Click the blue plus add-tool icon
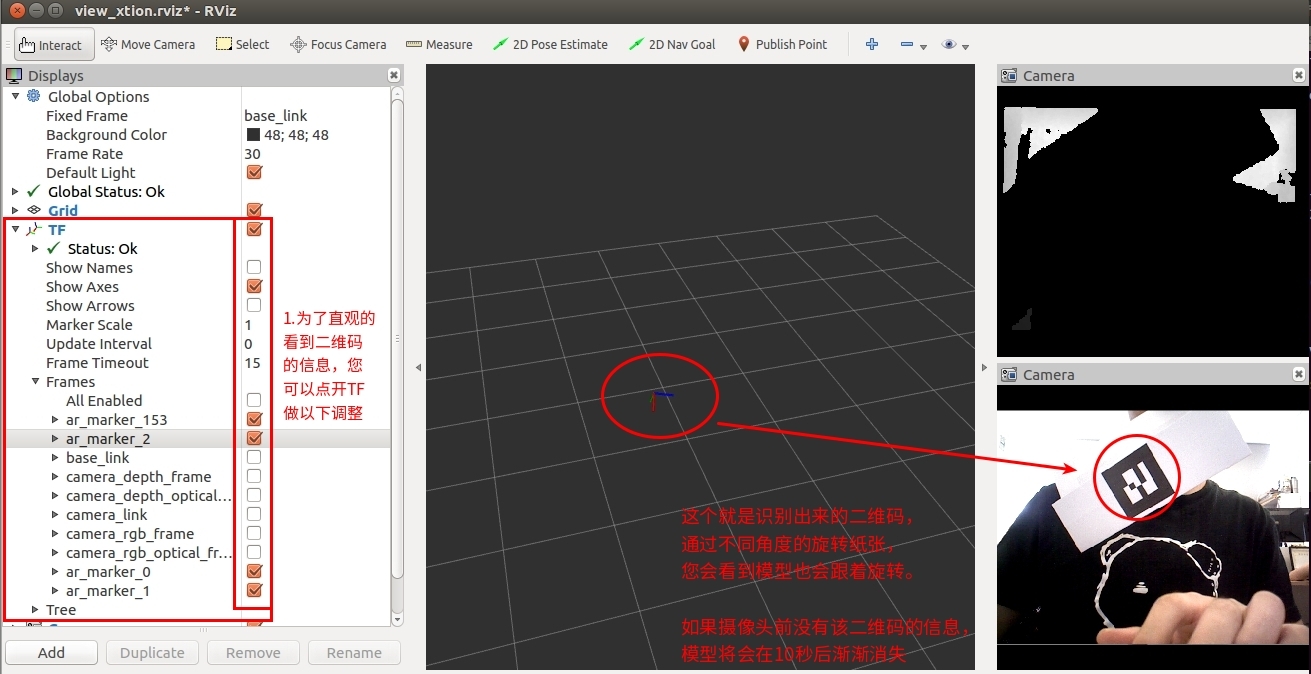This screenshot has height=674, width=1311. 872,44
